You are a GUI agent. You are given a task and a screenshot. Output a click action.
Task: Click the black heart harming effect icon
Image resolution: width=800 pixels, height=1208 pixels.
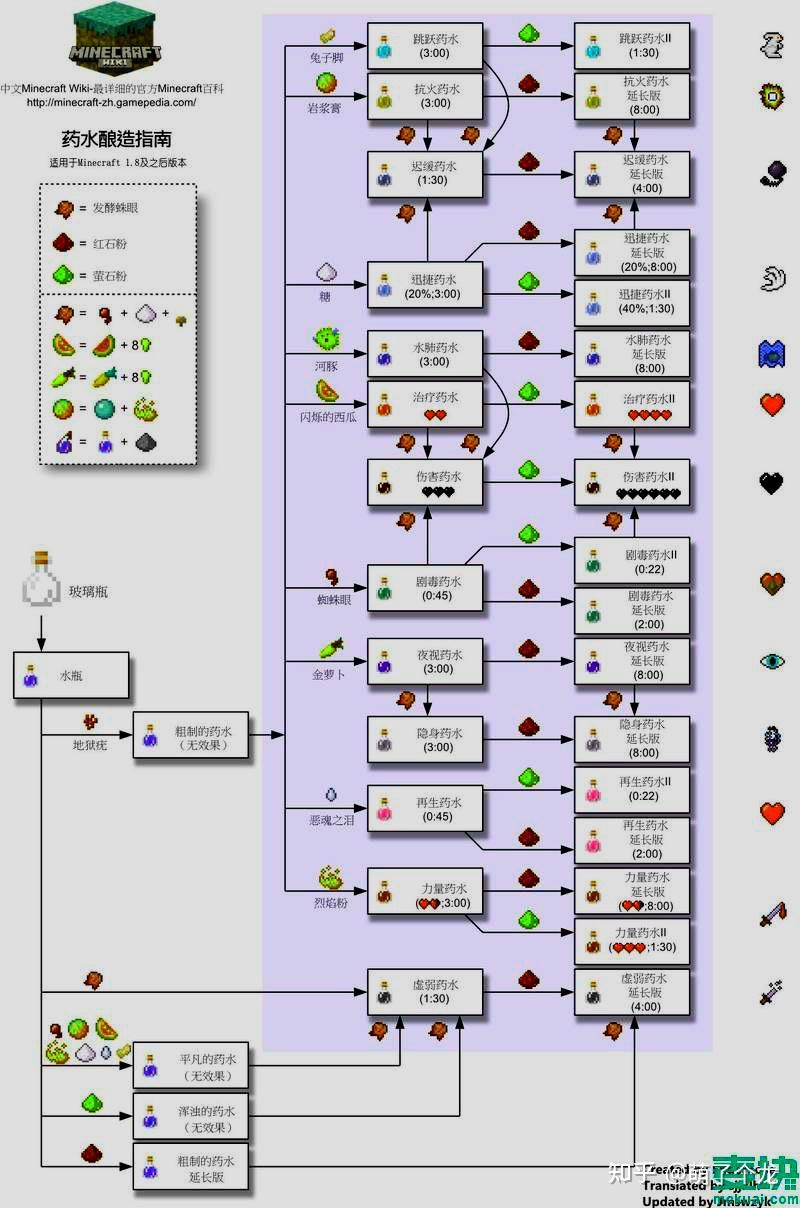[773, 485]
